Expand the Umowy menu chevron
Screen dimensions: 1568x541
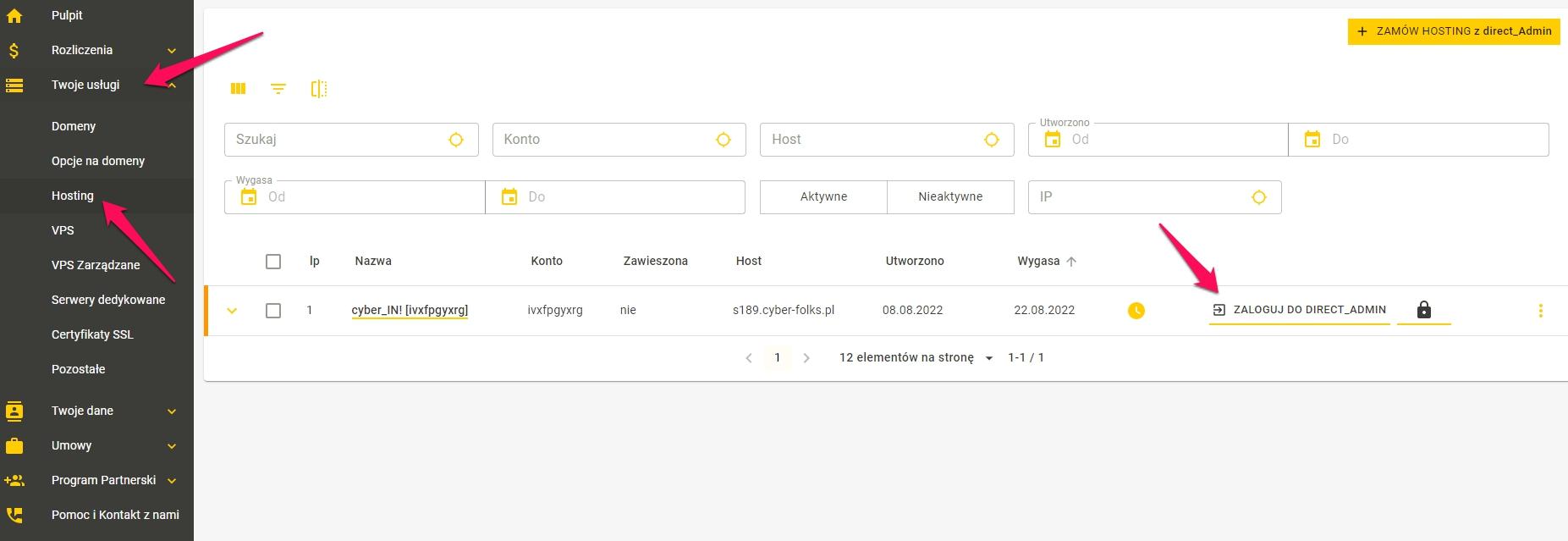pyautogui.click(x=172, y=446)
